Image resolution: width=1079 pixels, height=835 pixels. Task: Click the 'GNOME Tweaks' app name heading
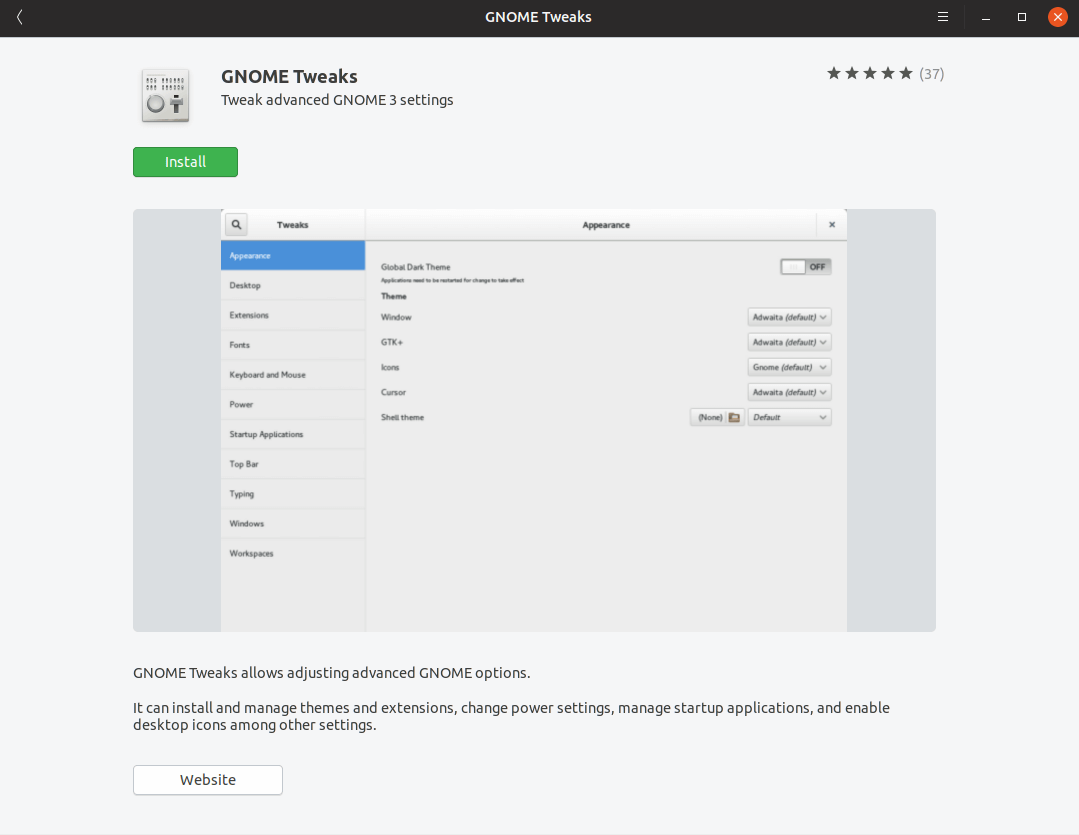tap(289, 76)
